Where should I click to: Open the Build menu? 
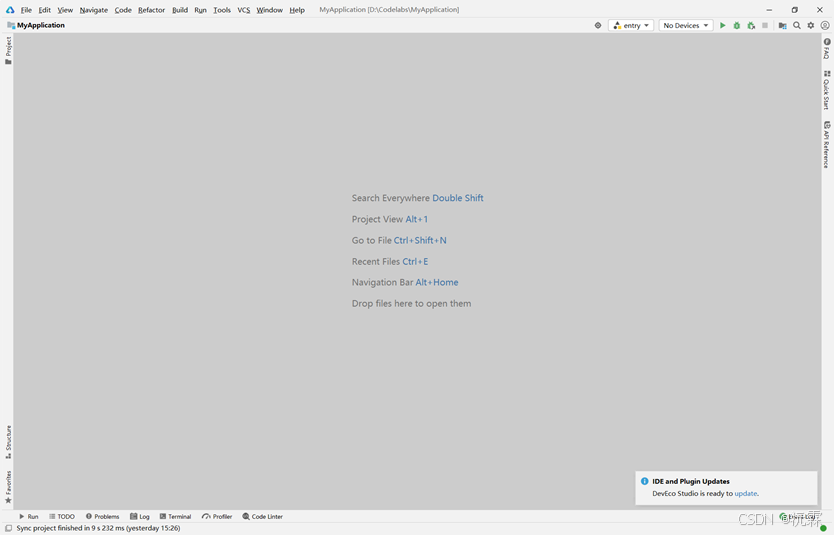click(x=180, y=10)
